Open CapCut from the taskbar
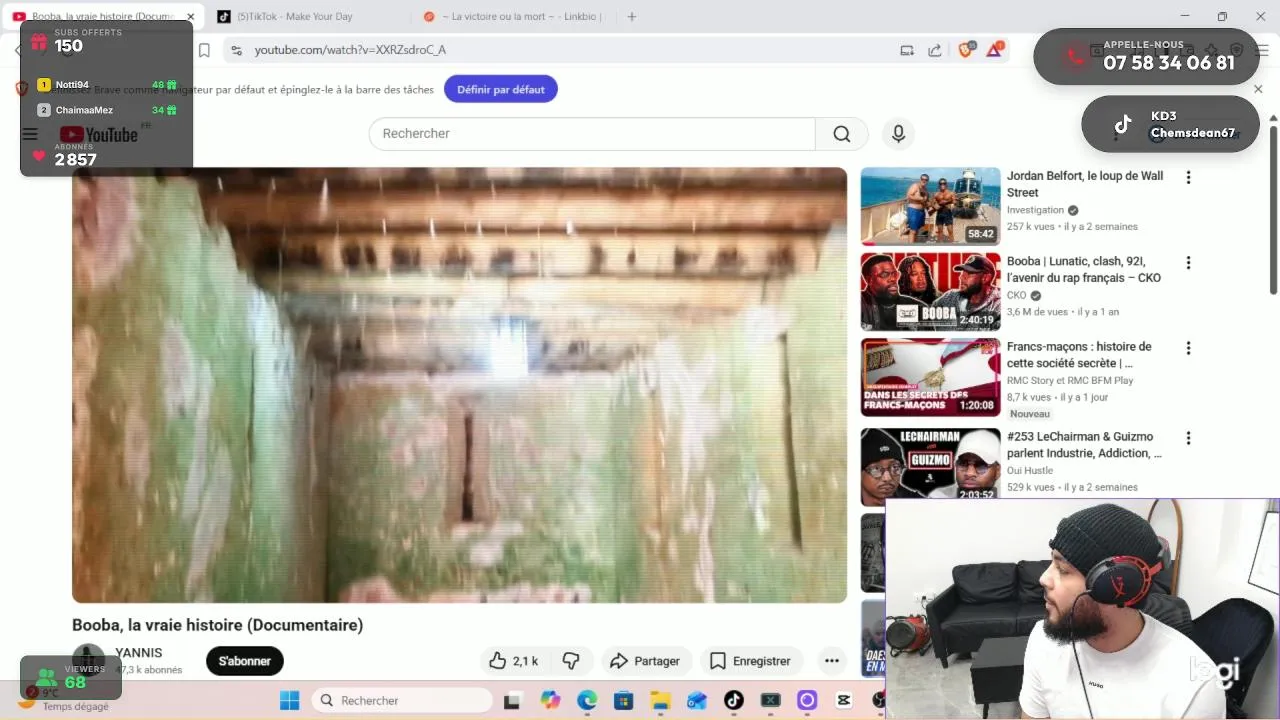 click(x=844, y=700)
